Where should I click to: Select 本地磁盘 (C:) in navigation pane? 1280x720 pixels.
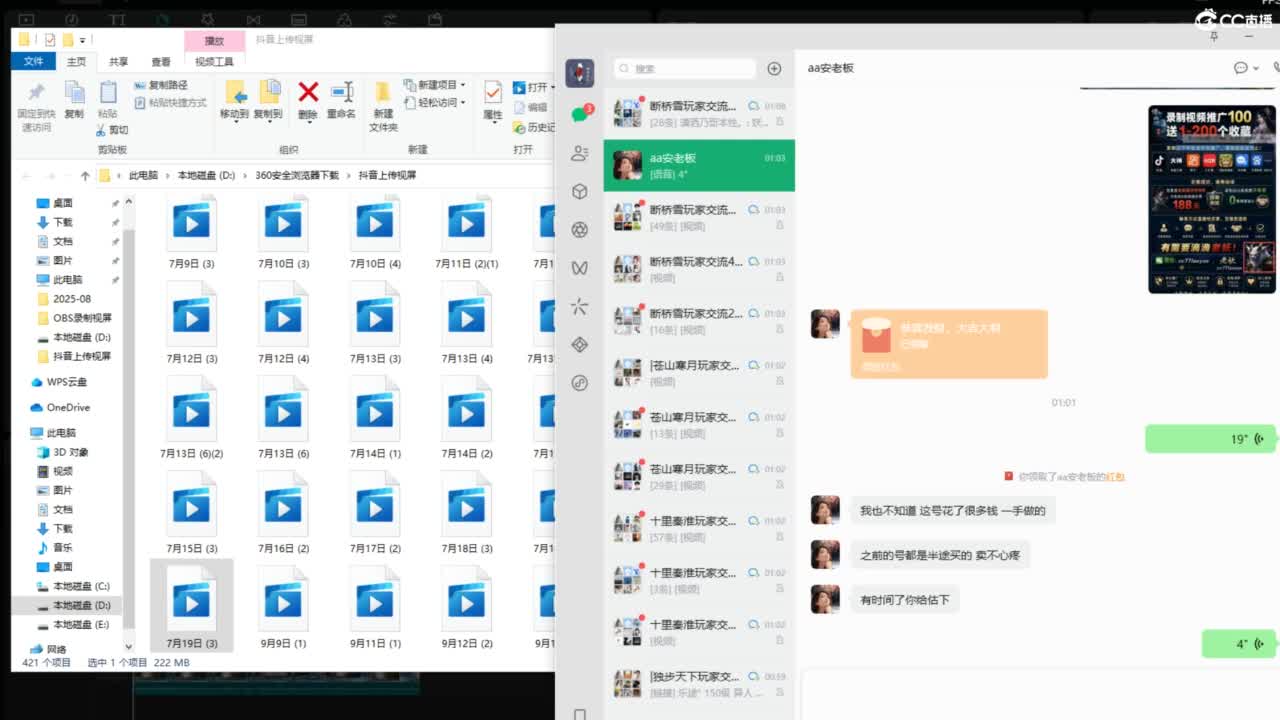(x=73, y=586)
